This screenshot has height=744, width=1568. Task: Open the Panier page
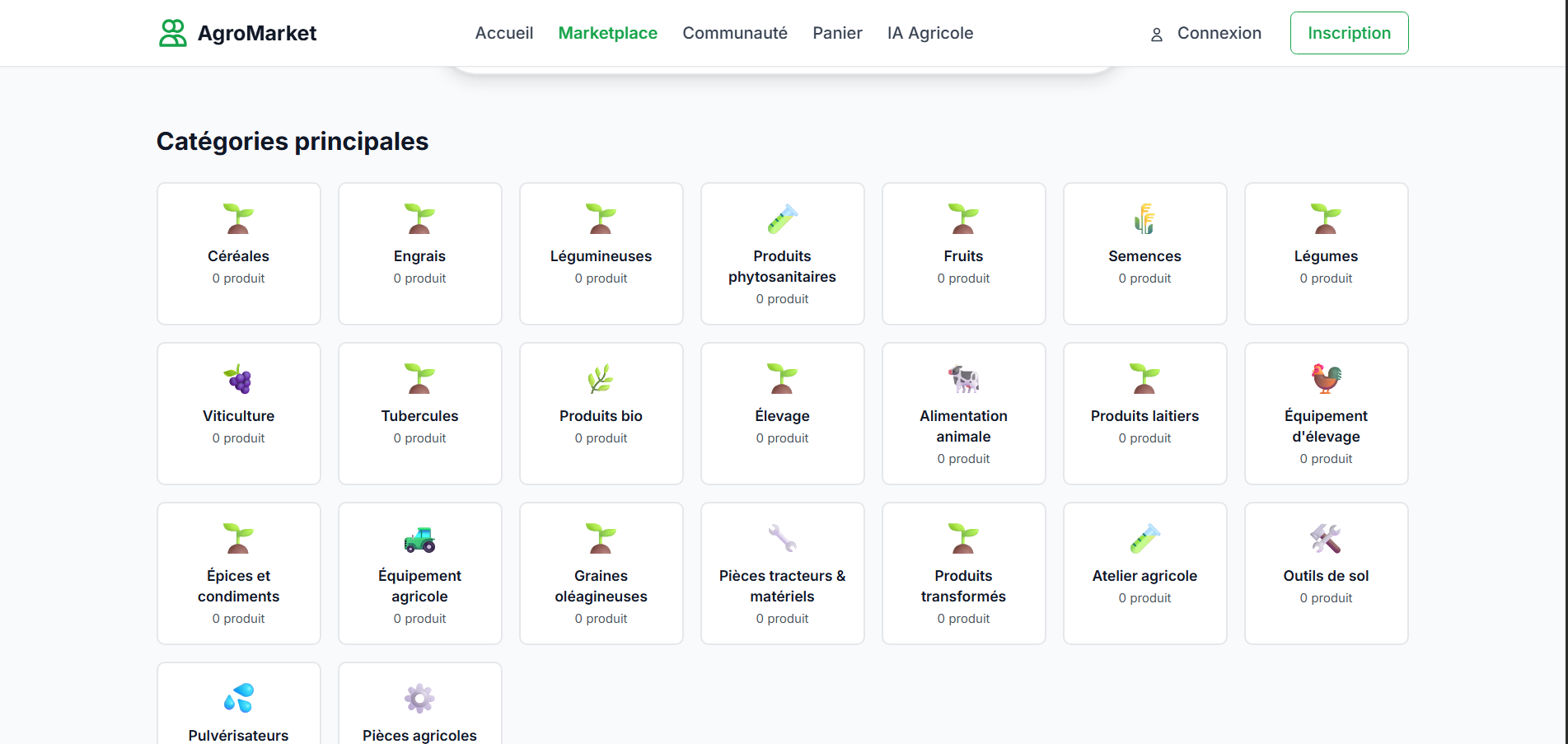coord(837,33)
